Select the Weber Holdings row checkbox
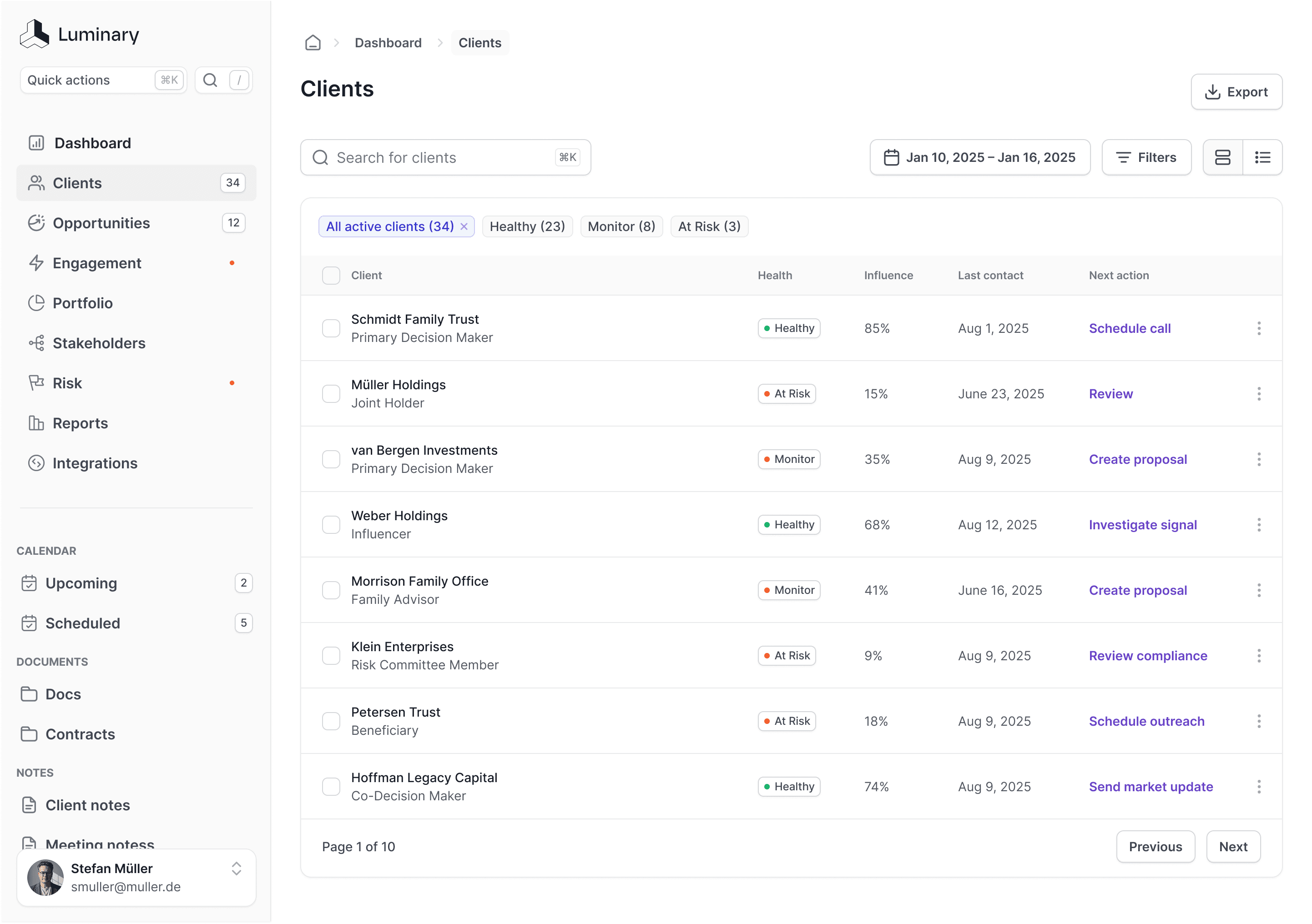This screenshot has height=924, width=1312. (331, 525)
